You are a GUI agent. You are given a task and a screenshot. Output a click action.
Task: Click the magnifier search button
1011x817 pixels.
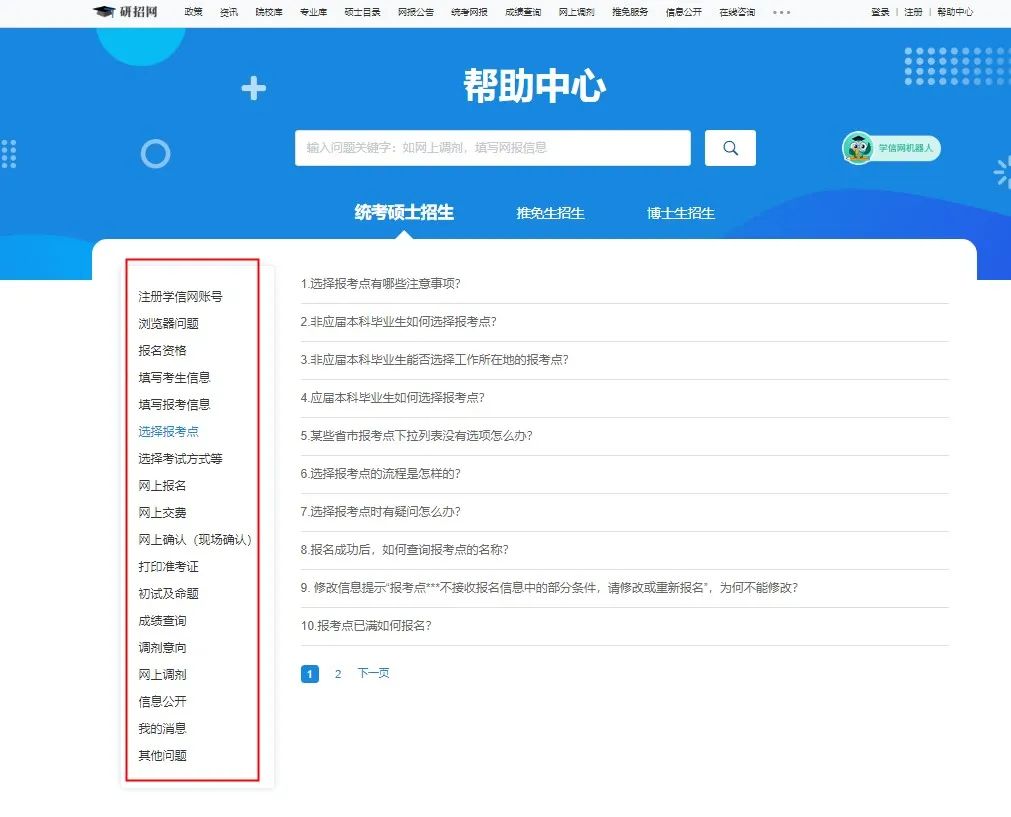pos(730,148)
